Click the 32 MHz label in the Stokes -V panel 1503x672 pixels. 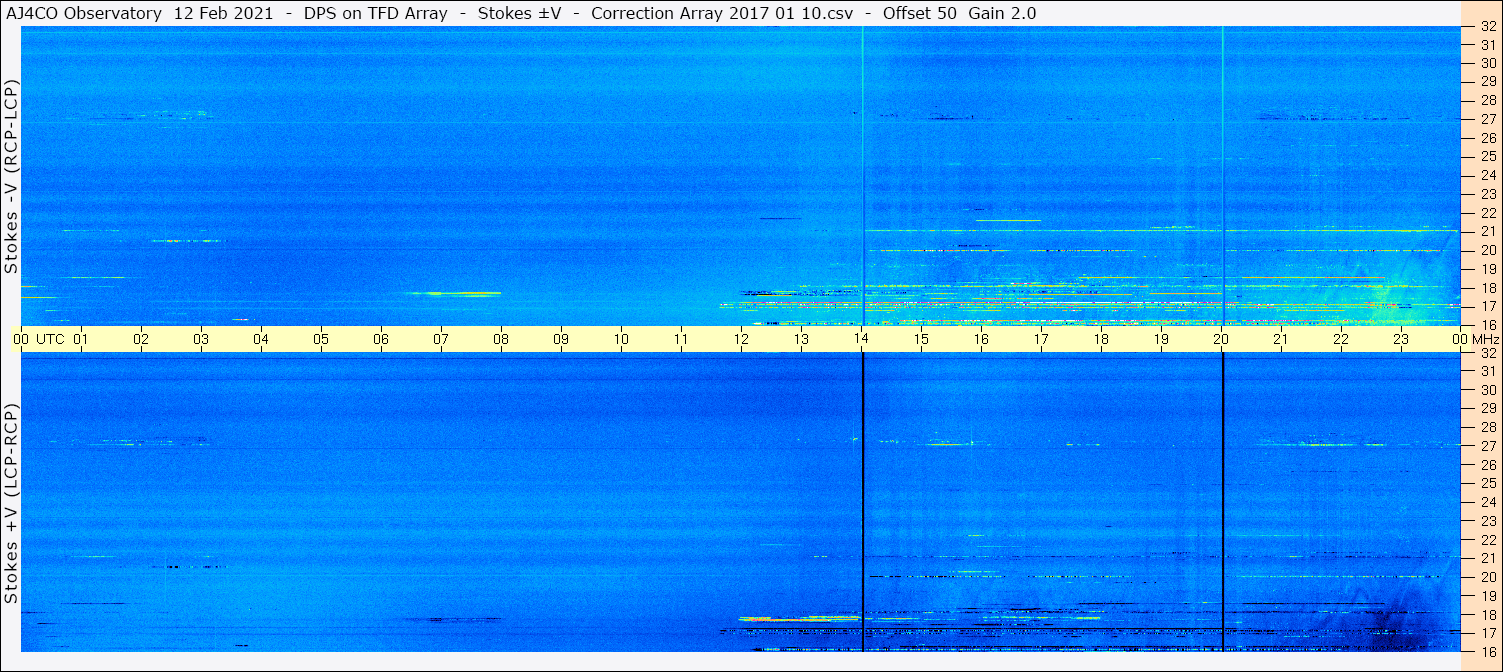pos(1487,27)
